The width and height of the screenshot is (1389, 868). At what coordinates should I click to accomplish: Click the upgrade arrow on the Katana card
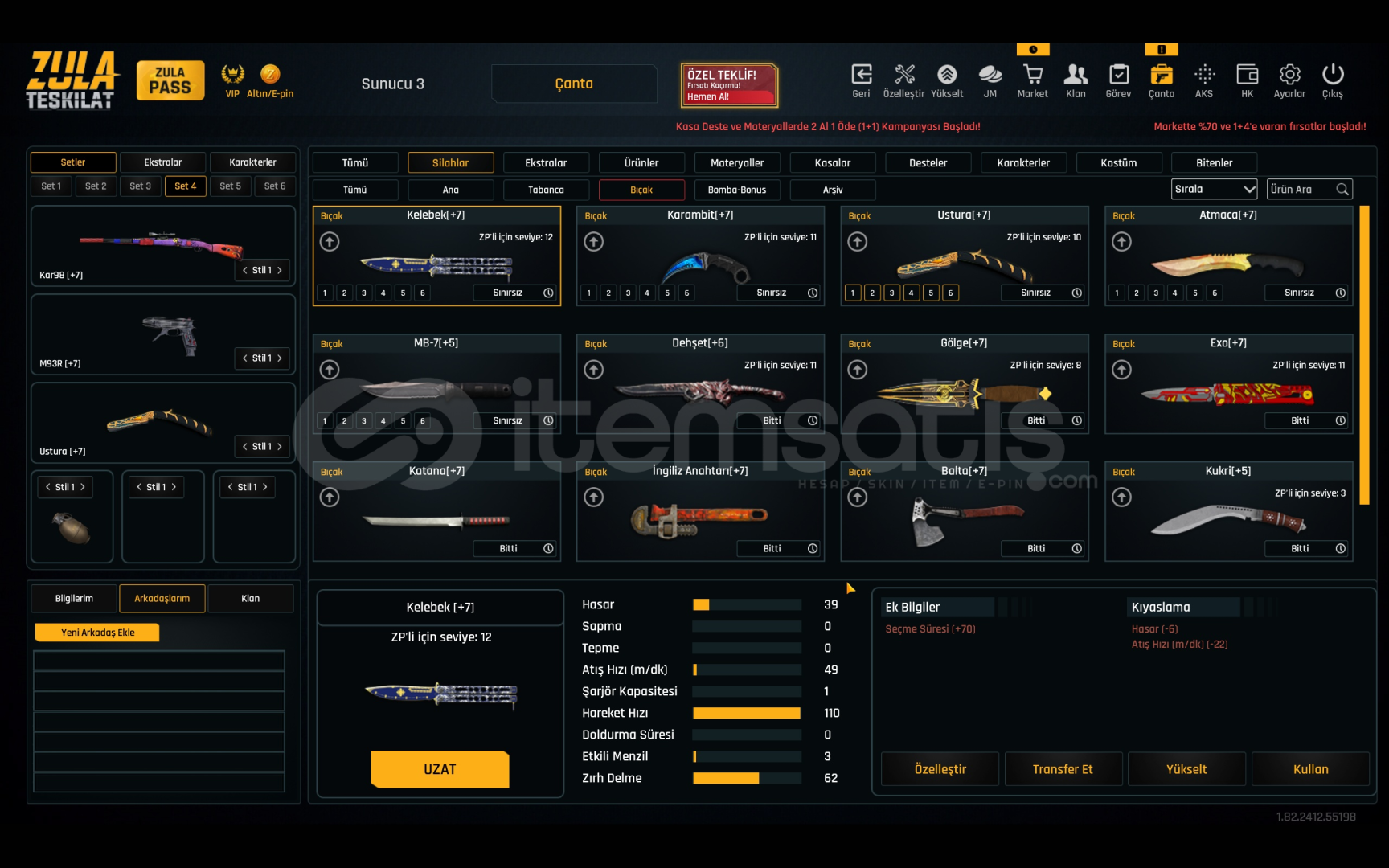330,497
